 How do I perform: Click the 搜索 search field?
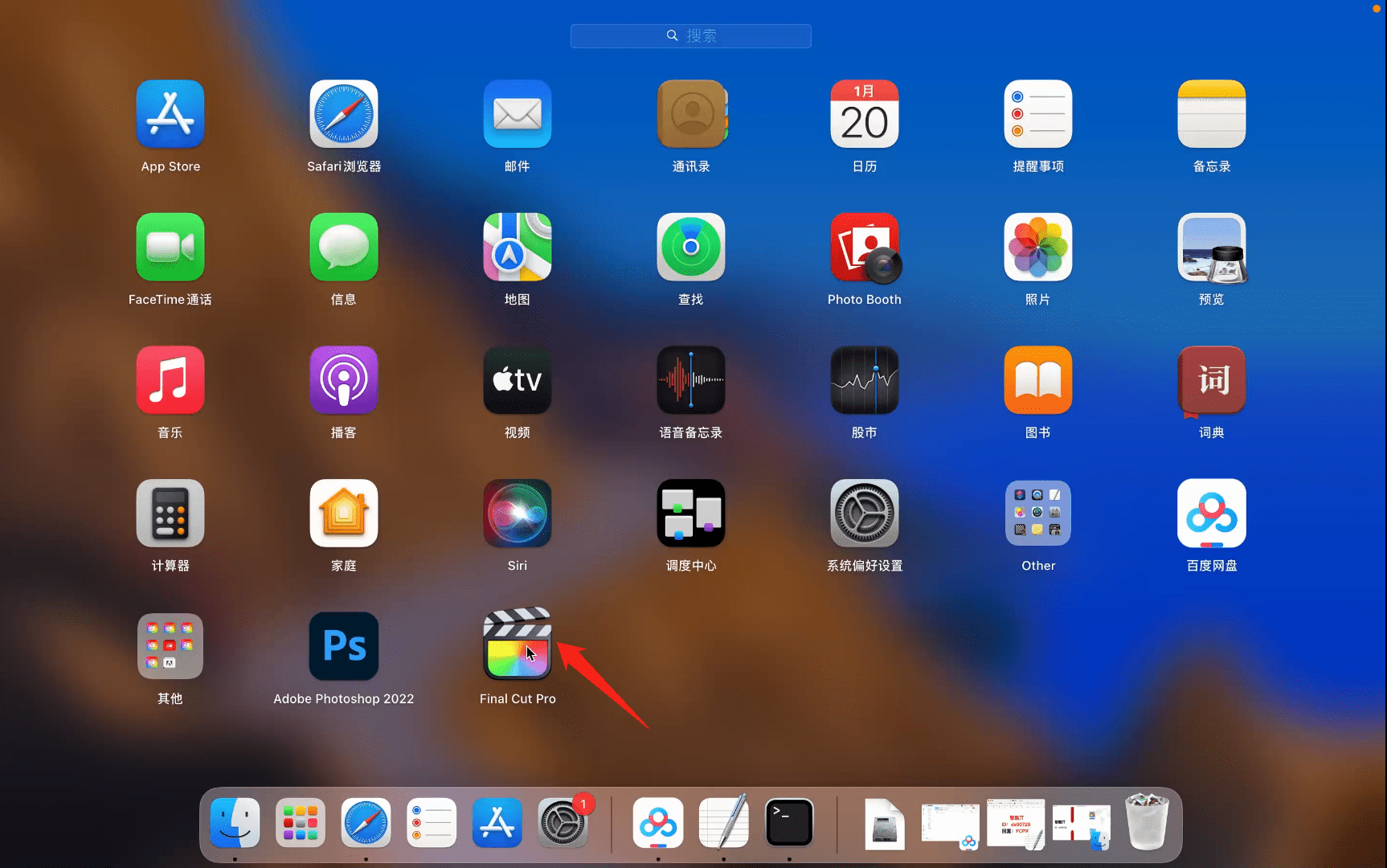coord(691,36)
